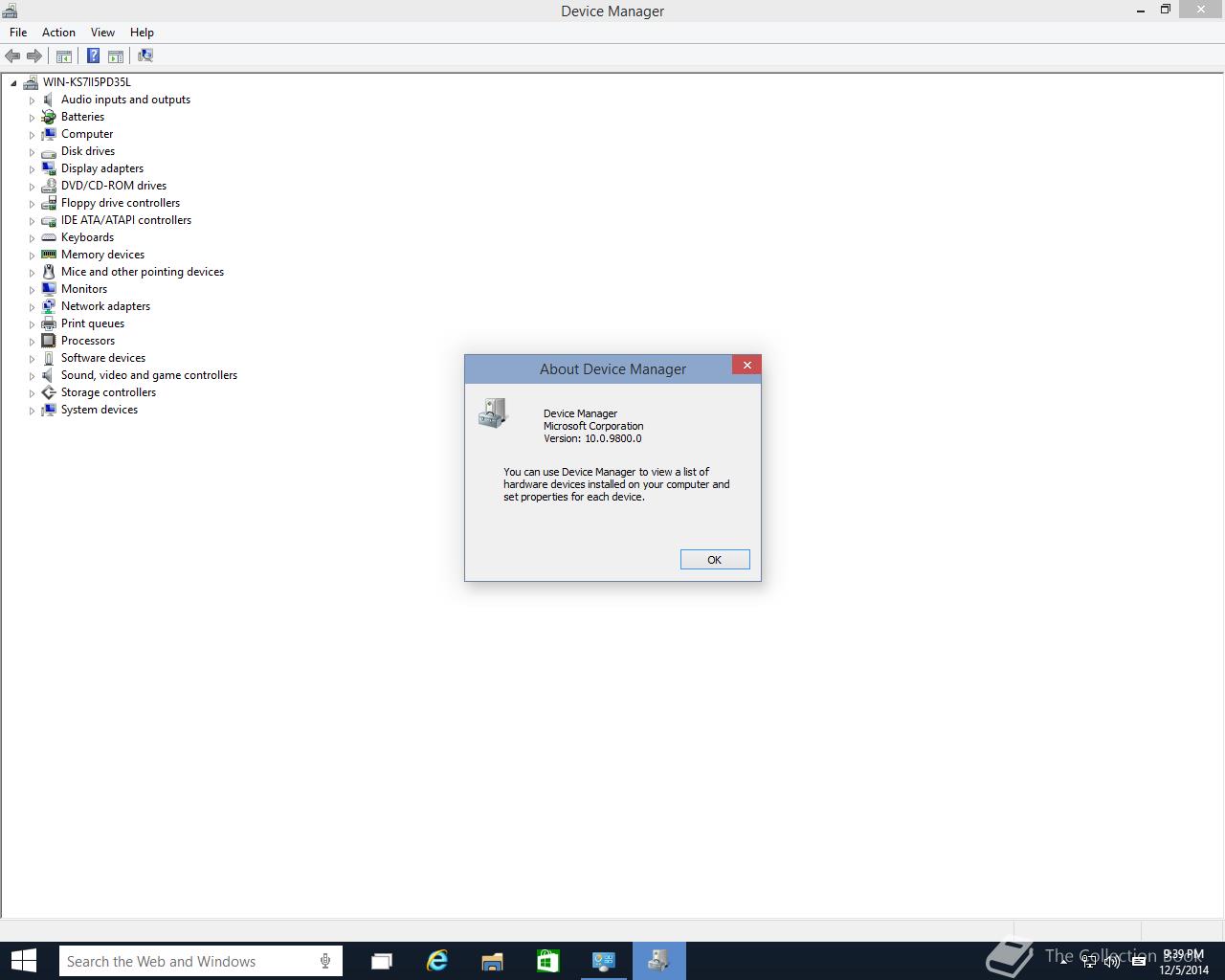Image resolution: width=1225 pixels, height=980 pixels.
Task: Launch Internet Explorer from the taskbar
Action: pos(437,961)
